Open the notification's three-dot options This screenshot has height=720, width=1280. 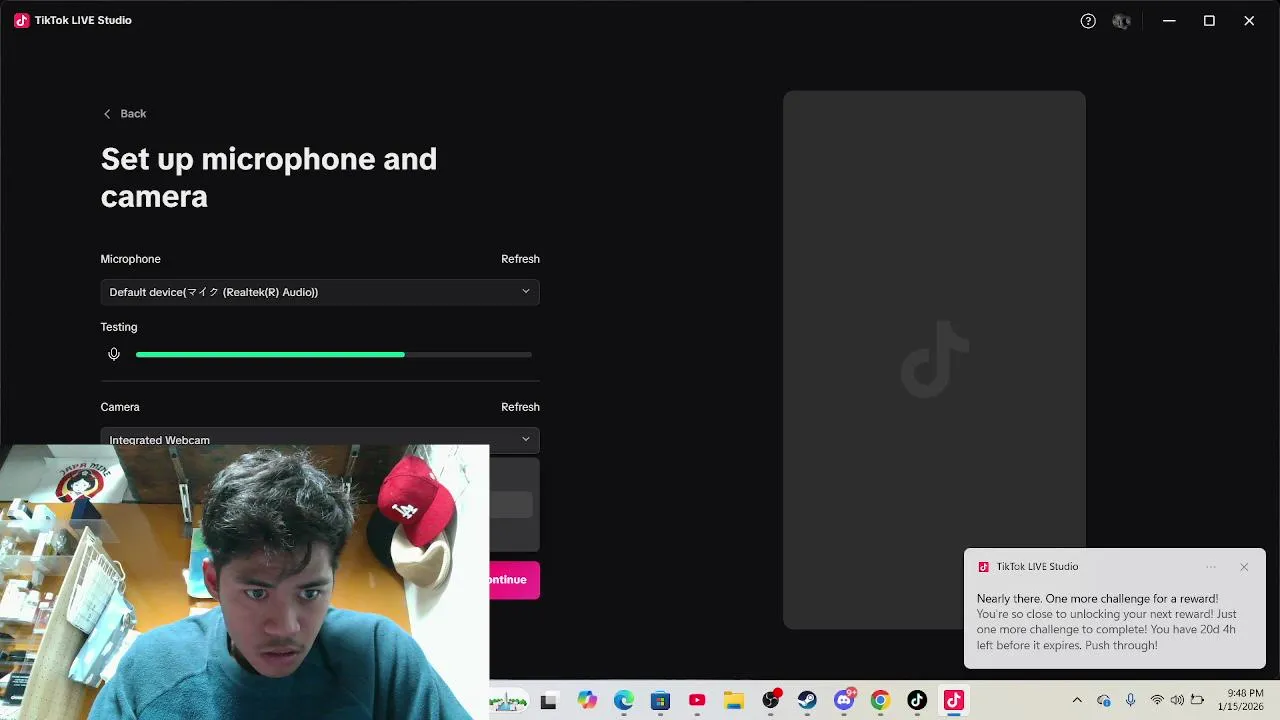coord(1211,567)
